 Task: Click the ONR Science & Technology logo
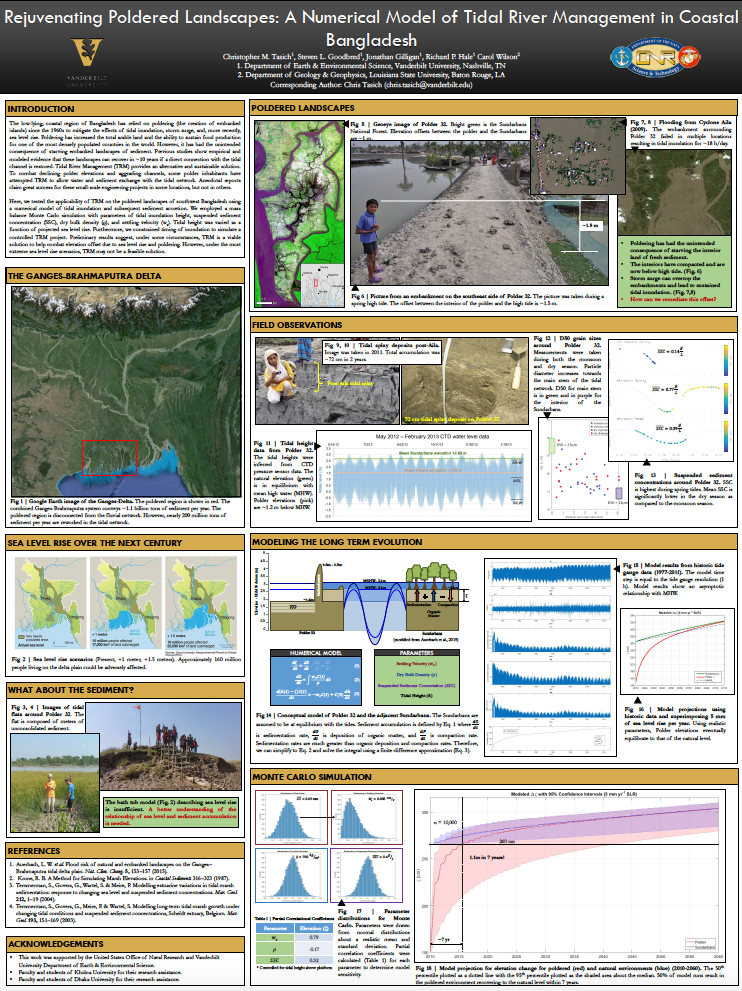click(657, 58)
